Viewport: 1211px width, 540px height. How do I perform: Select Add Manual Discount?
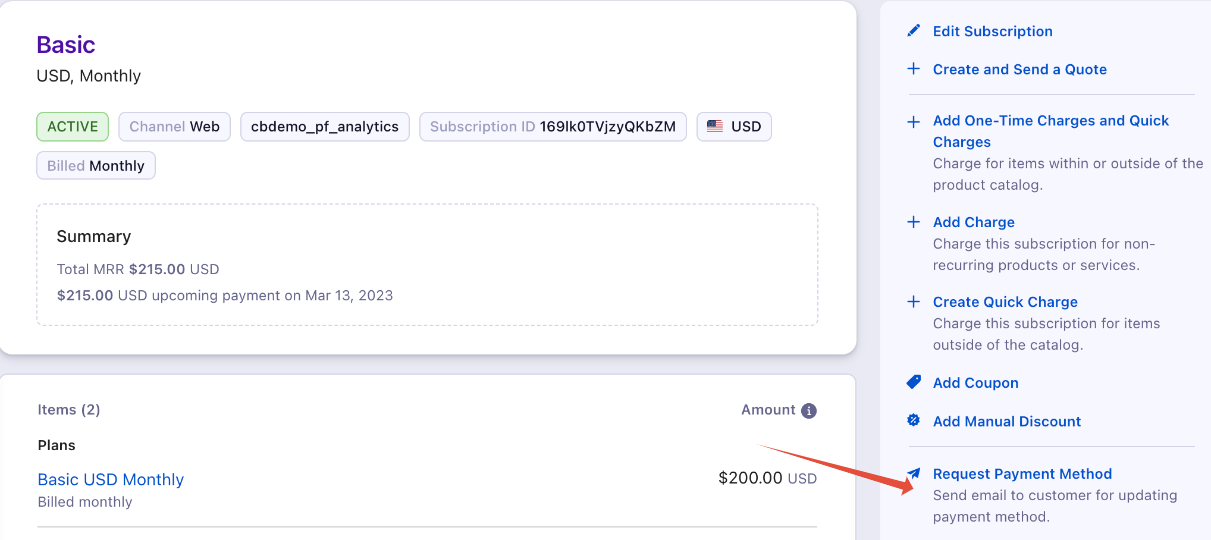[x=1006, y=421]
